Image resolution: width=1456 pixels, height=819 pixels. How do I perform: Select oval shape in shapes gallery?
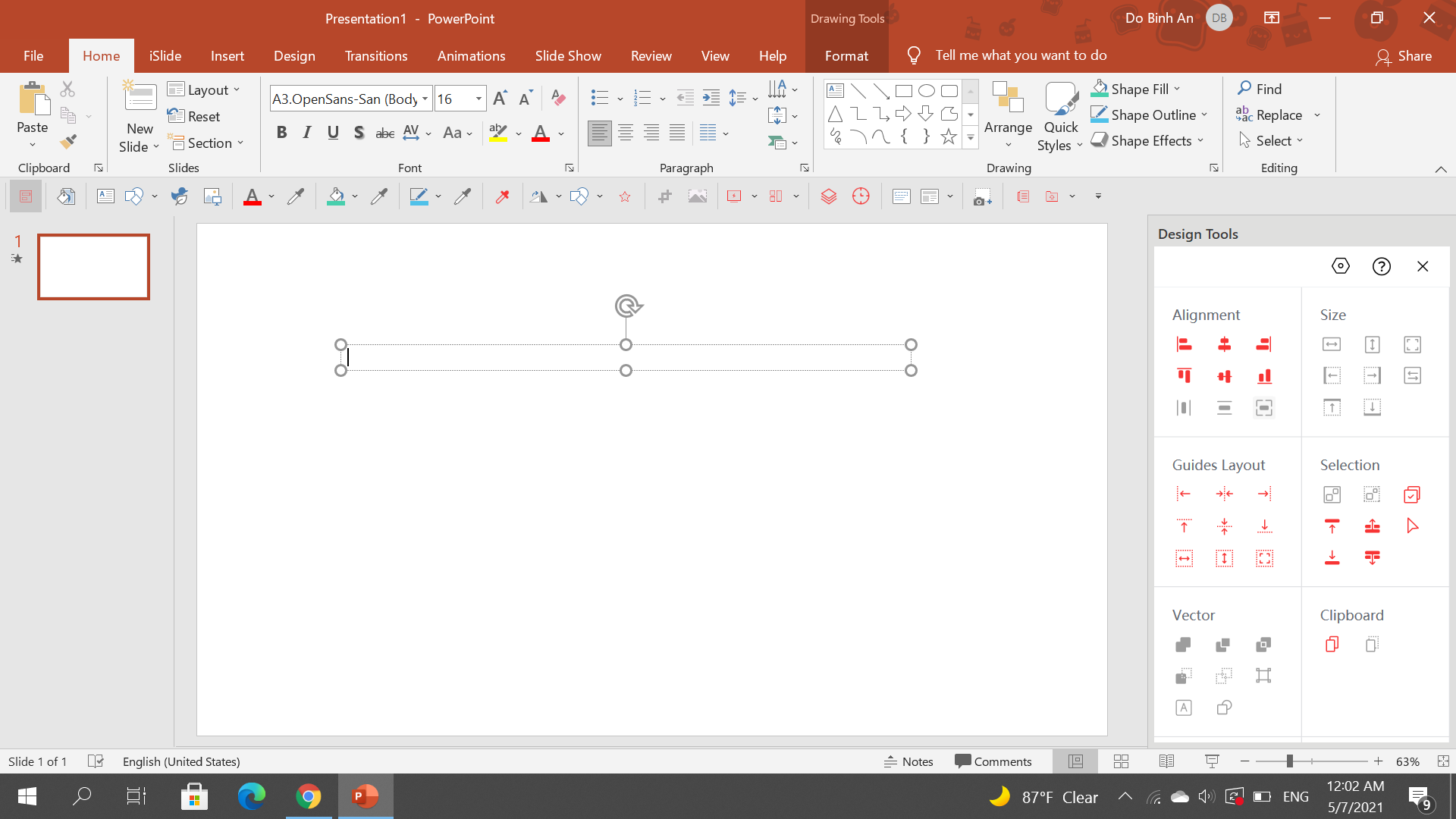coord(926,91)
